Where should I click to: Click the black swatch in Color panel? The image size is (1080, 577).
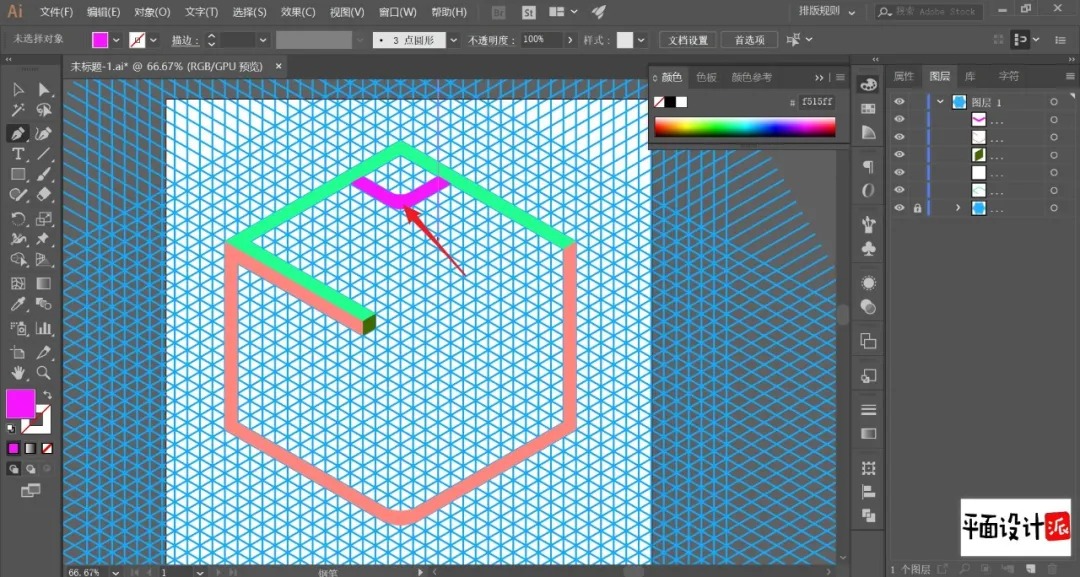click(670, 102)
